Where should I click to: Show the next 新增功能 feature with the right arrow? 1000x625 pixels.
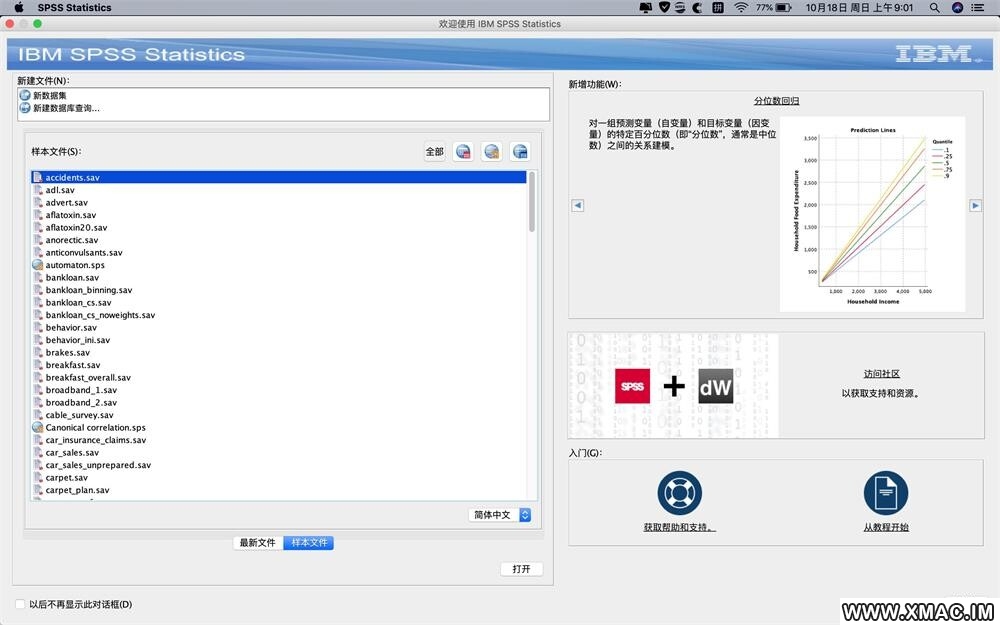coord(975,205)
